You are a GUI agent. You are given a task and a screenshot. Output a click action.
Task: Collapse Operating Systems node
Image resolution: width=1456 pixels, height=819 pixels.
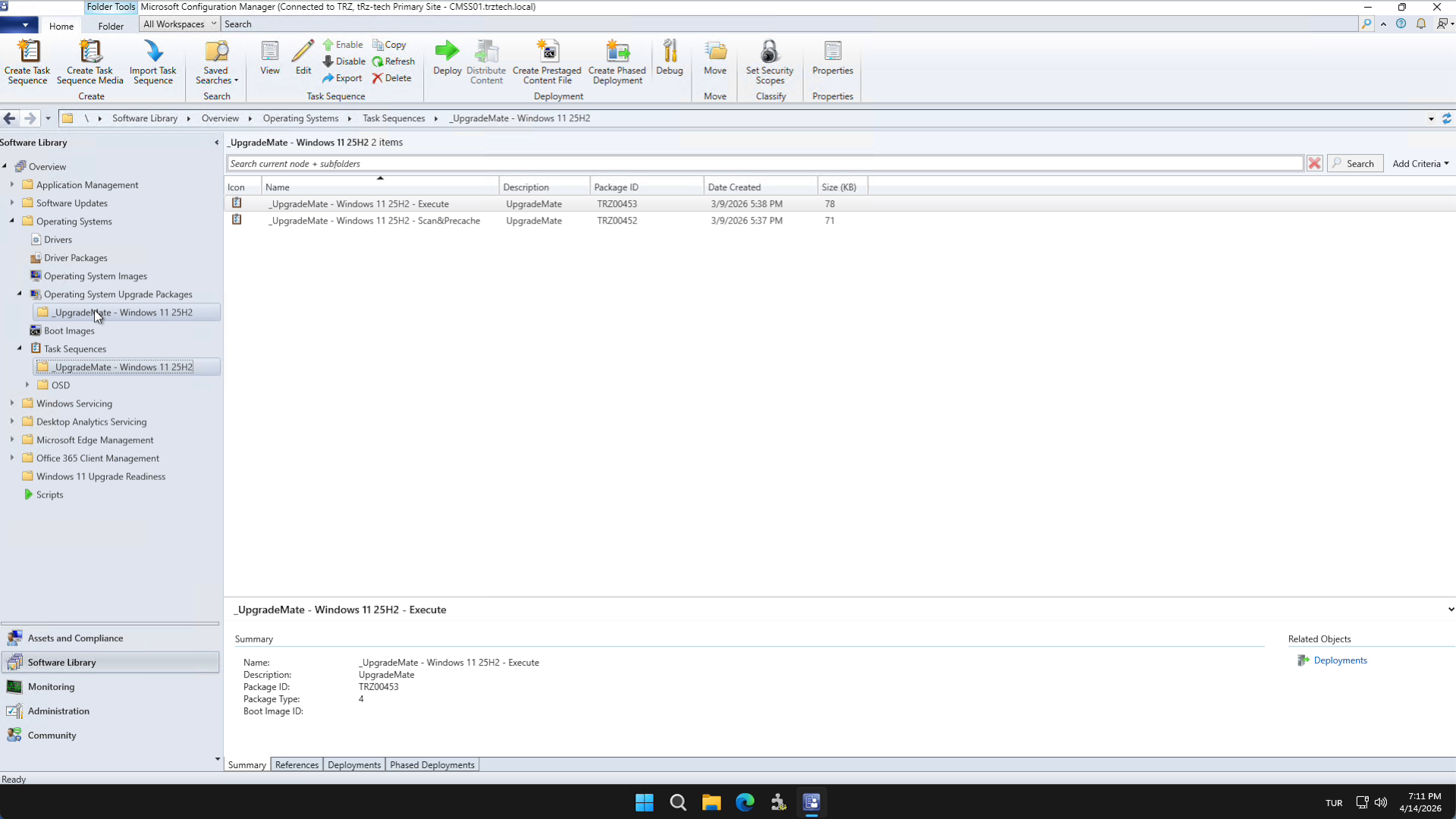(x=12, y=221)
